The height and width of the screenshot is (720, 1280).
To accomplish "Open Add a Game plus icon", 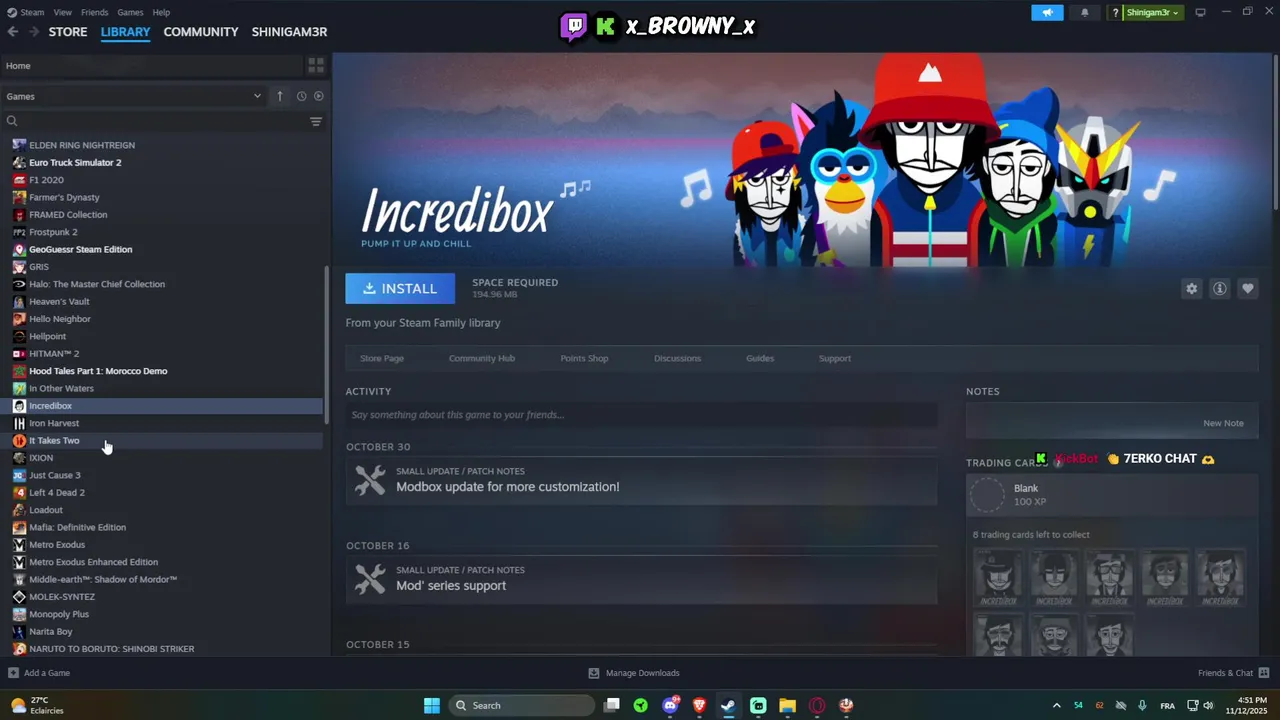I will (x=13, y=673).
